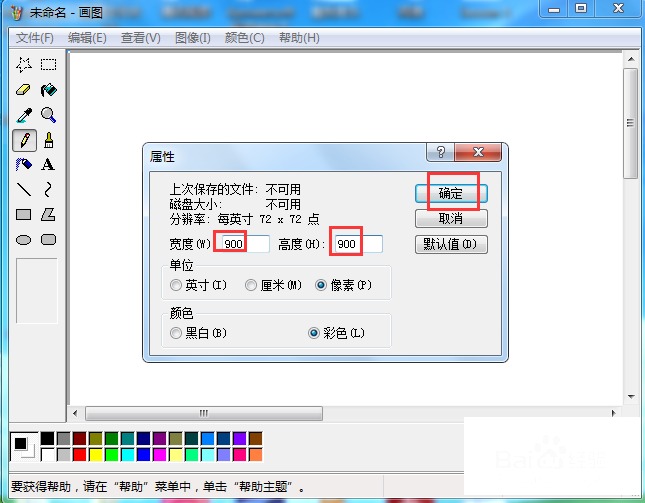Click the dialog help question mark button

(x=441, y=152)
